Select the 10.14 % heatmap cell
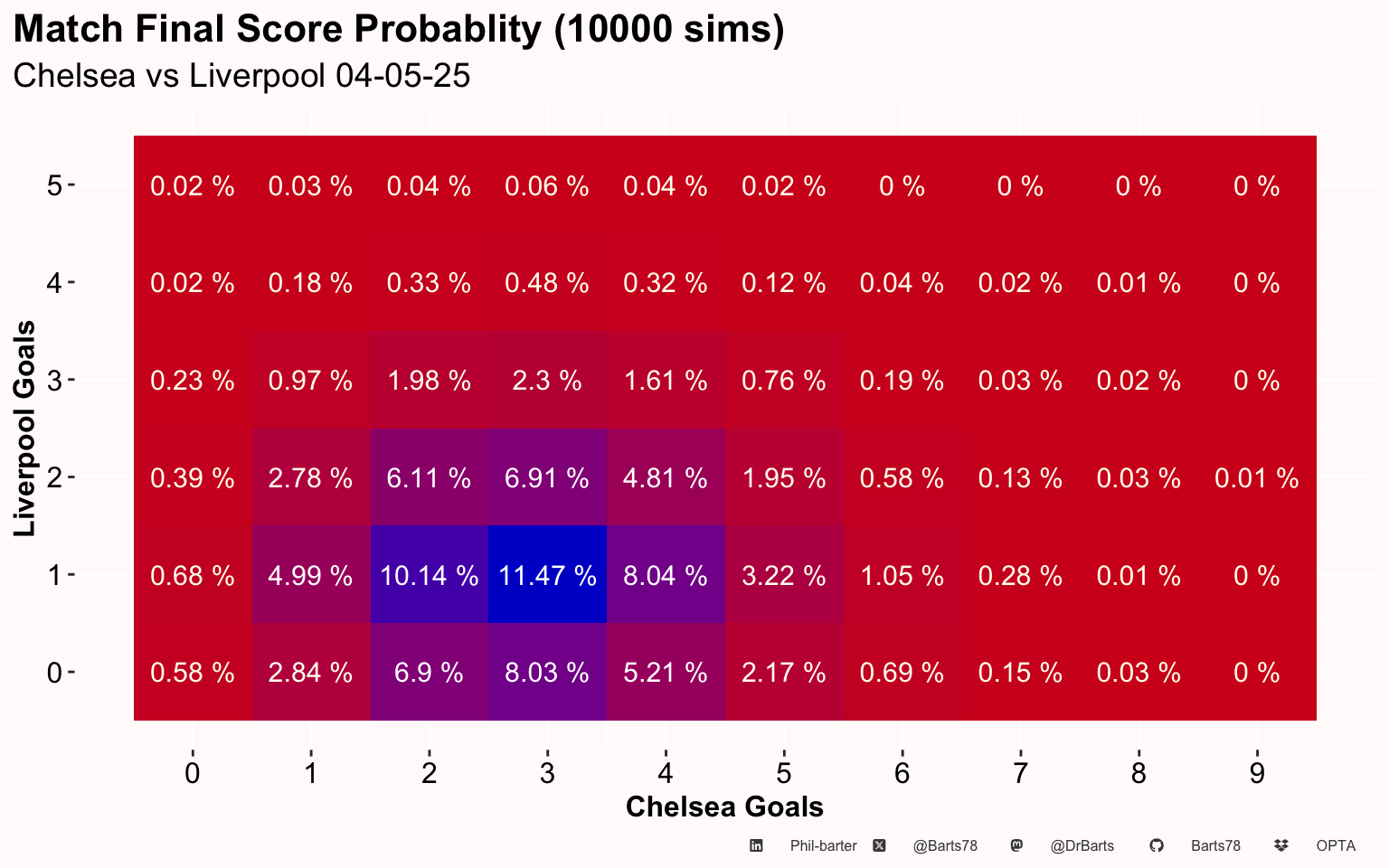 coord(429,575)
